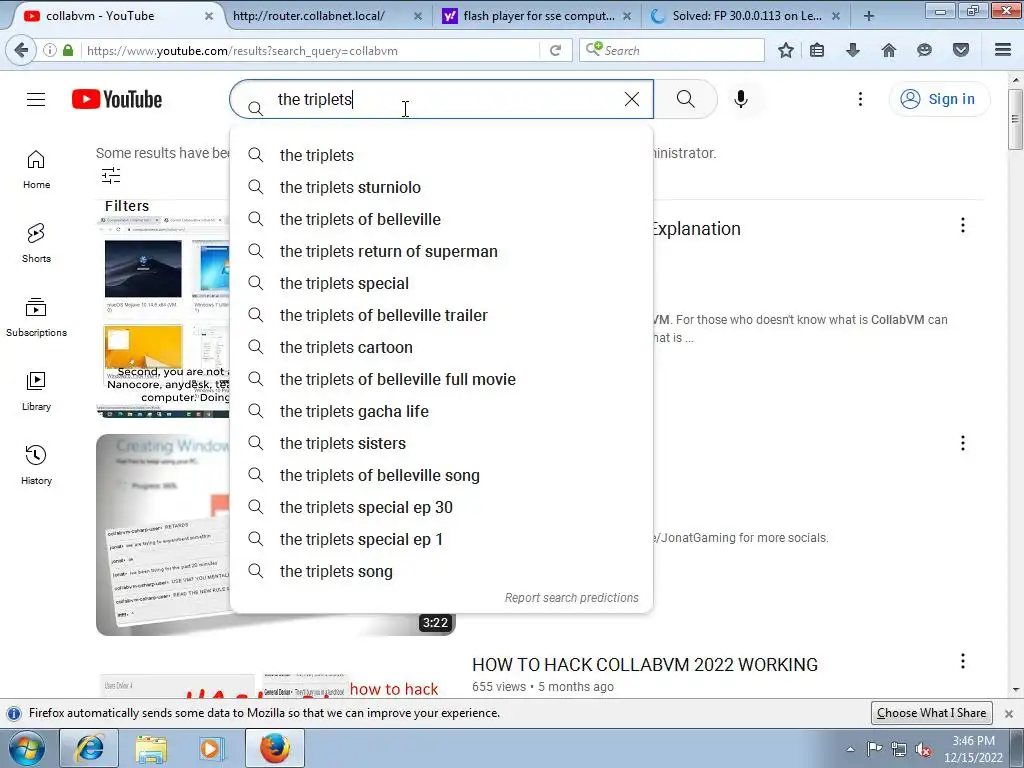Viewport: 1024px width, 768px height.
Task: Open YouTube settings three-dot menu beside Sign in
Action: 860,99
